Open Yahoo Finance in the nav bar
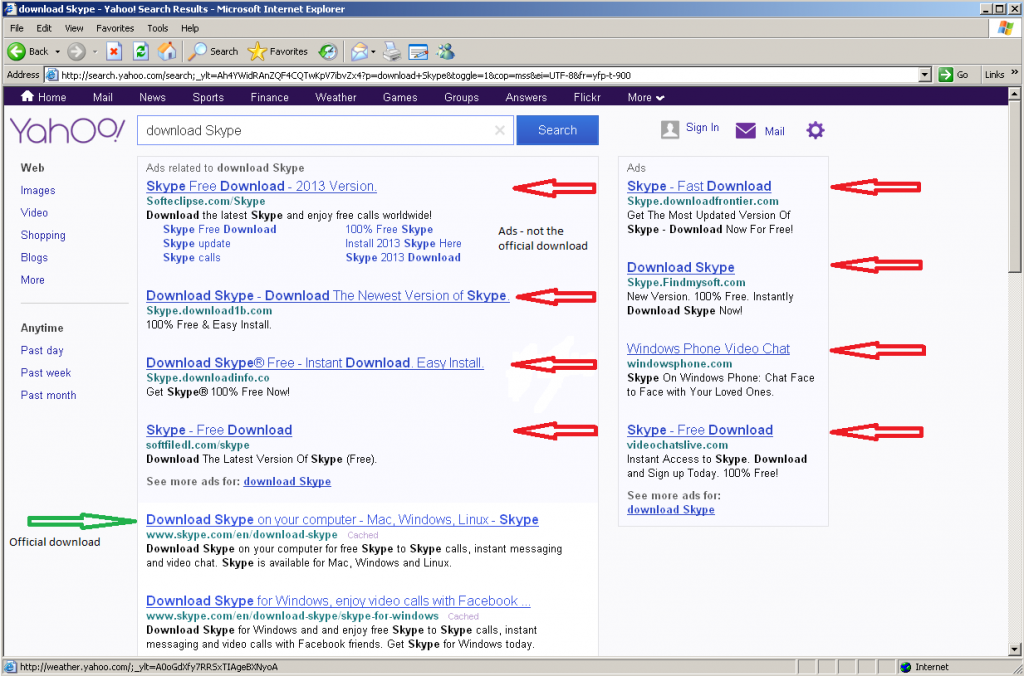Viewport: 1024px width, 676px height. click(x=269, y=97)
